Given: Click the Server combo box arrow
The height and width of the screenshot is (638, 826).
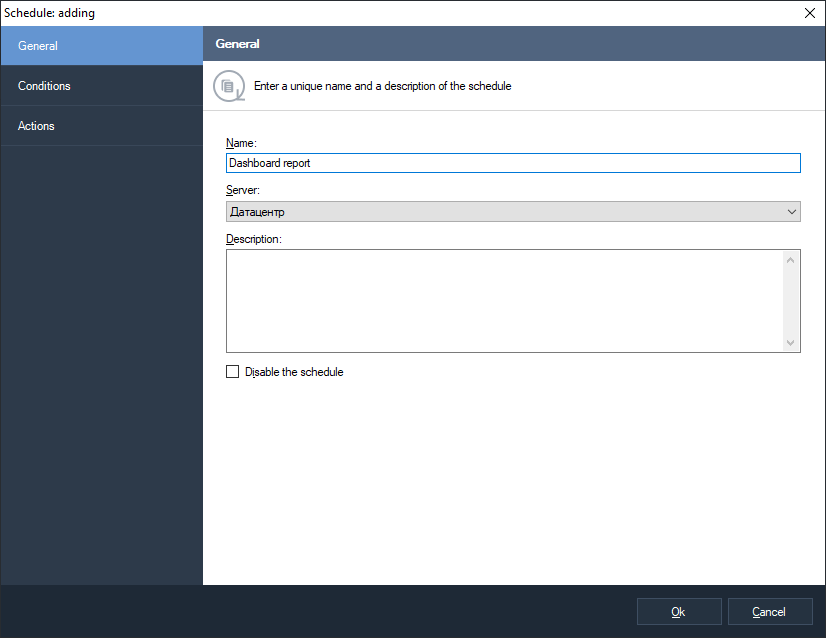Looking at the screenshot, I should 792,212.
